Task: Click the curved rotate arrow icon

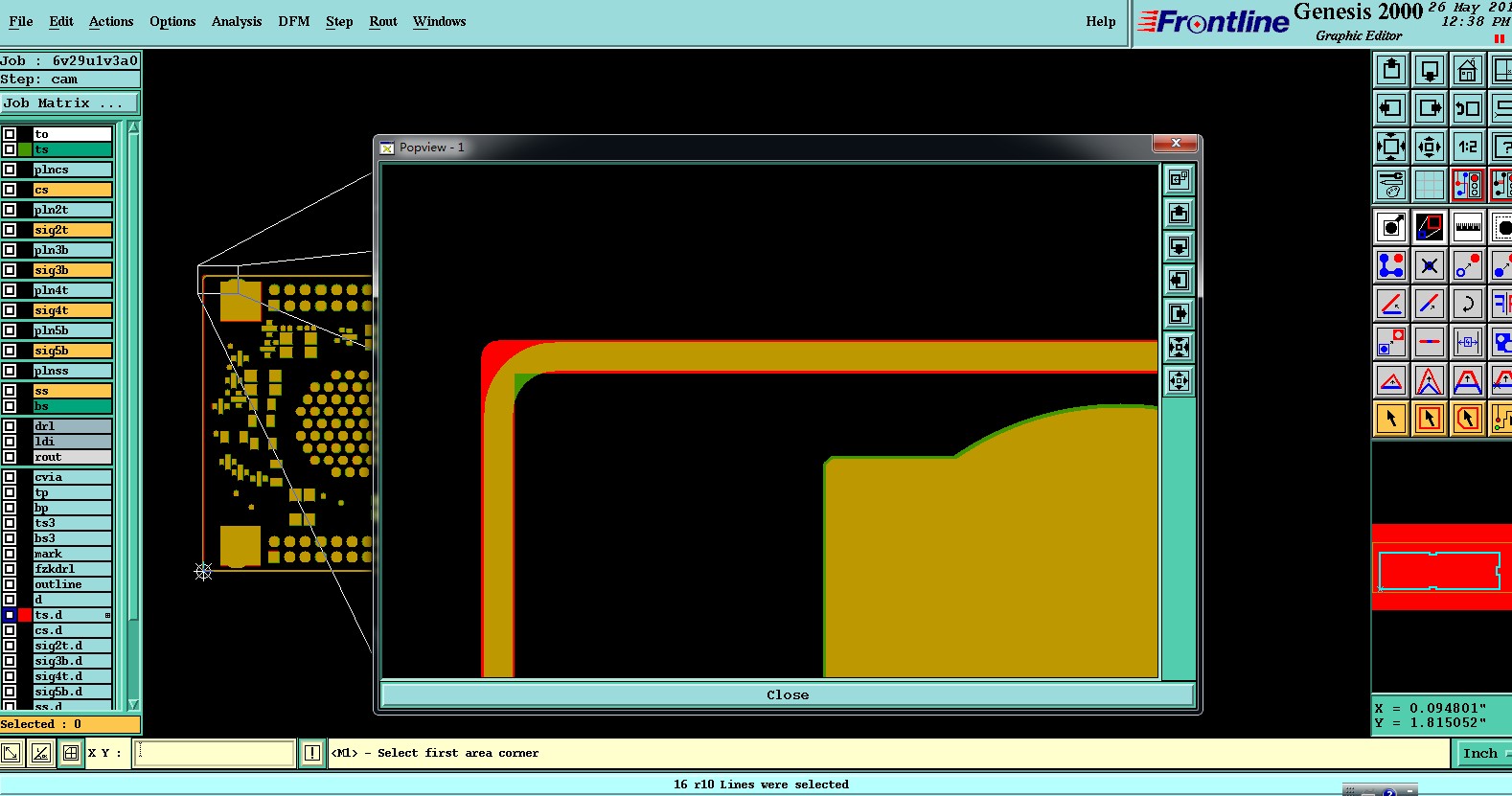Action: coord(1468,304)
